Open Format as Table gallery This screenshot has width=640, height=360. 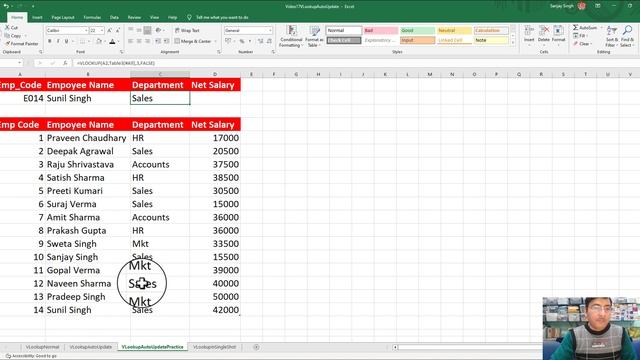314,37
